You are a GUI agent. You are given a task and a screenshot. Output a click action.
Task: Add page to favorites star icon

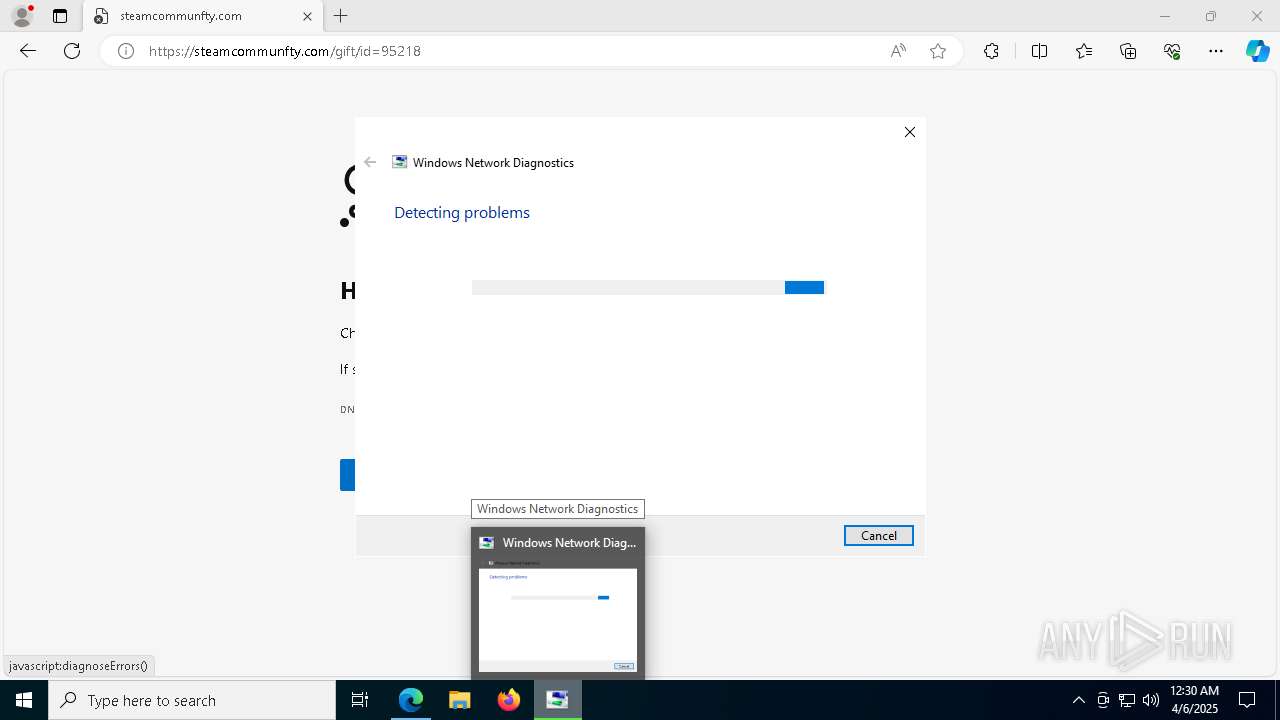pos(938,51)
